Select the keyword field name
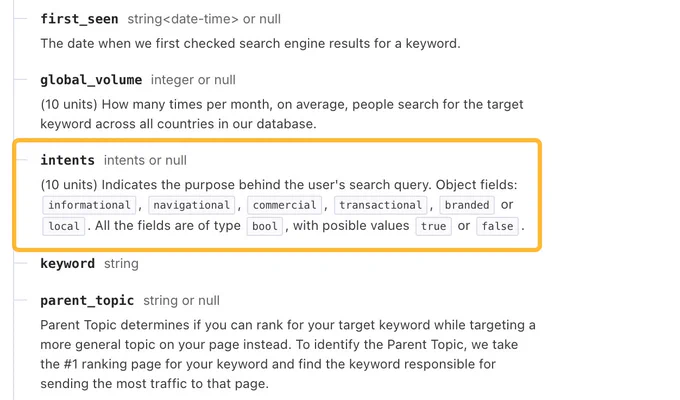Image resolution: width=680 pixels, height=400 pixels. (68, 263)
